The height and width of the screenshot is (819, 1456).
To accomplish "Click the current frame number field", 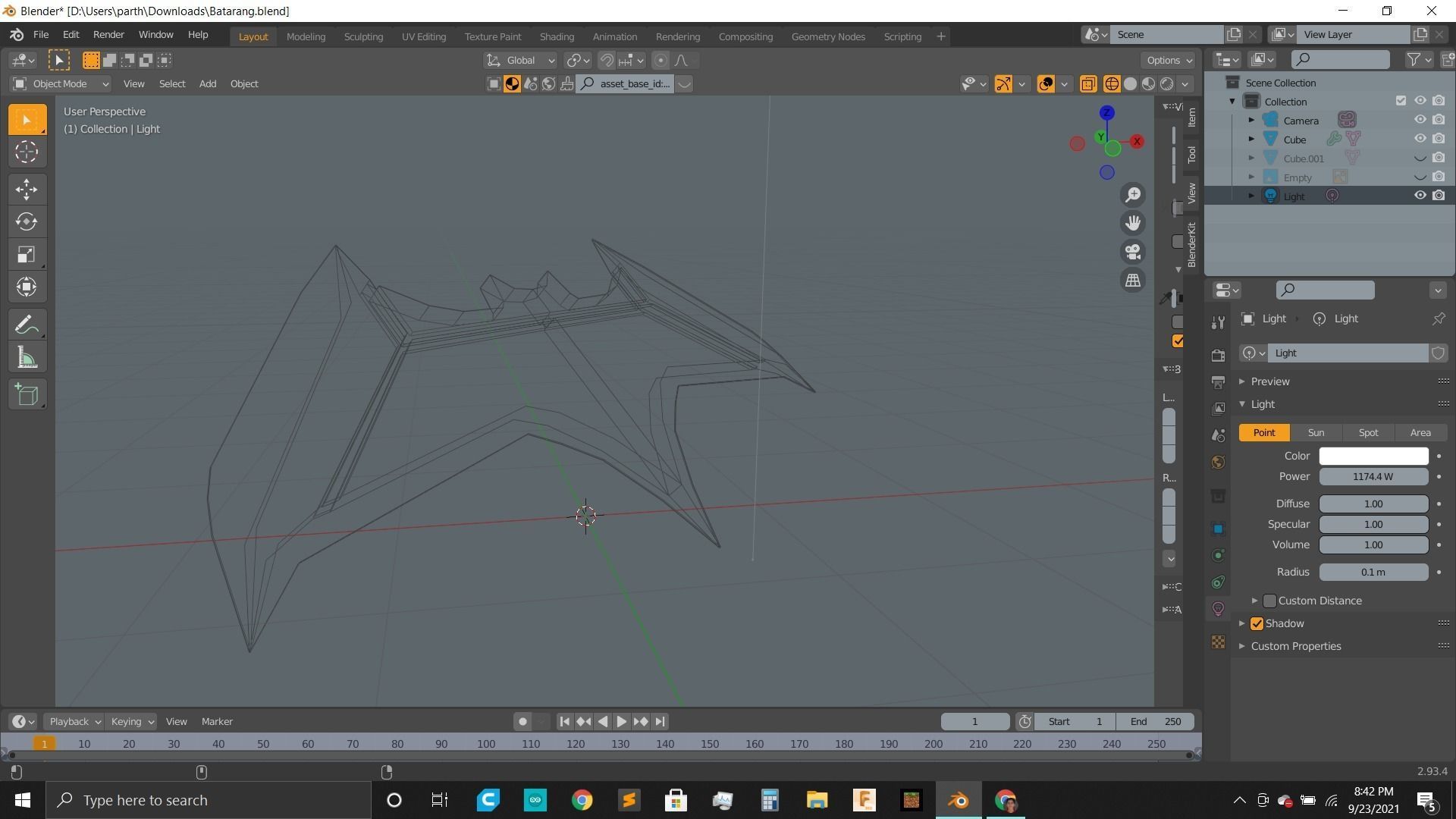I will [975, 722].
